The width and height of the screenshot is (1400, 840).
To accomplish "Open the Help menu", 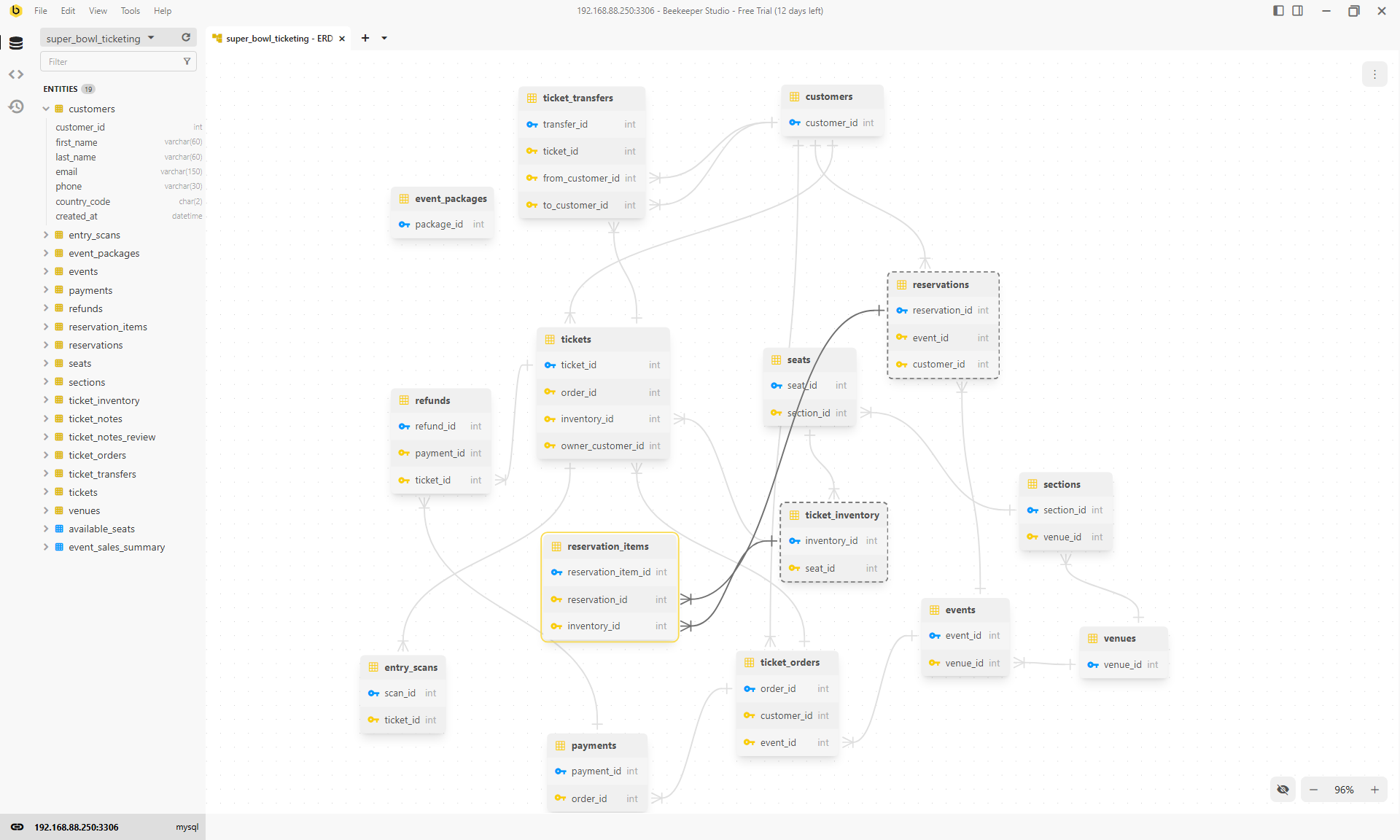I will tap(163, 11).
